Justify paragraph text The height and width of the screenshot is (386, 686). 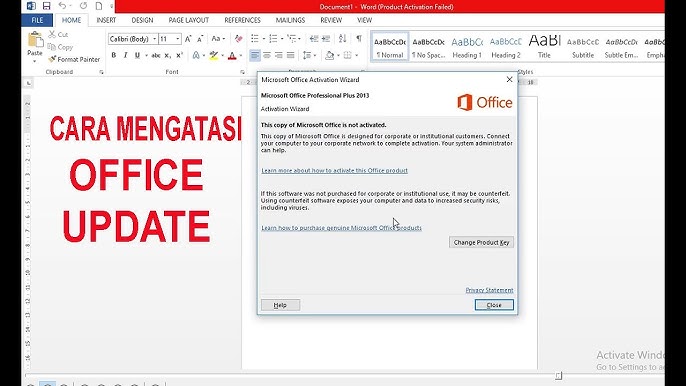tap(290, 55)
